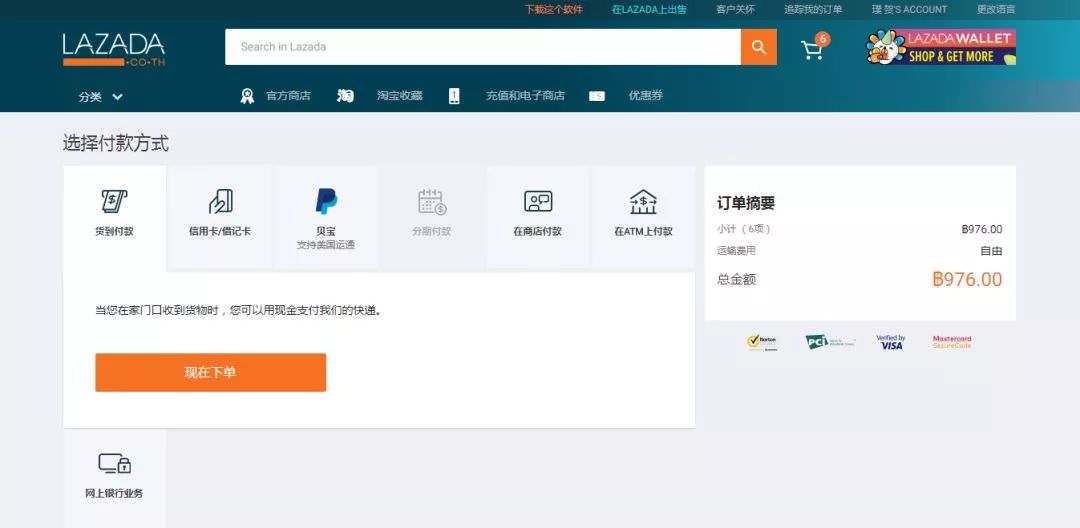
Task: Select the ATM bank building icon
Action: [643, 202]
